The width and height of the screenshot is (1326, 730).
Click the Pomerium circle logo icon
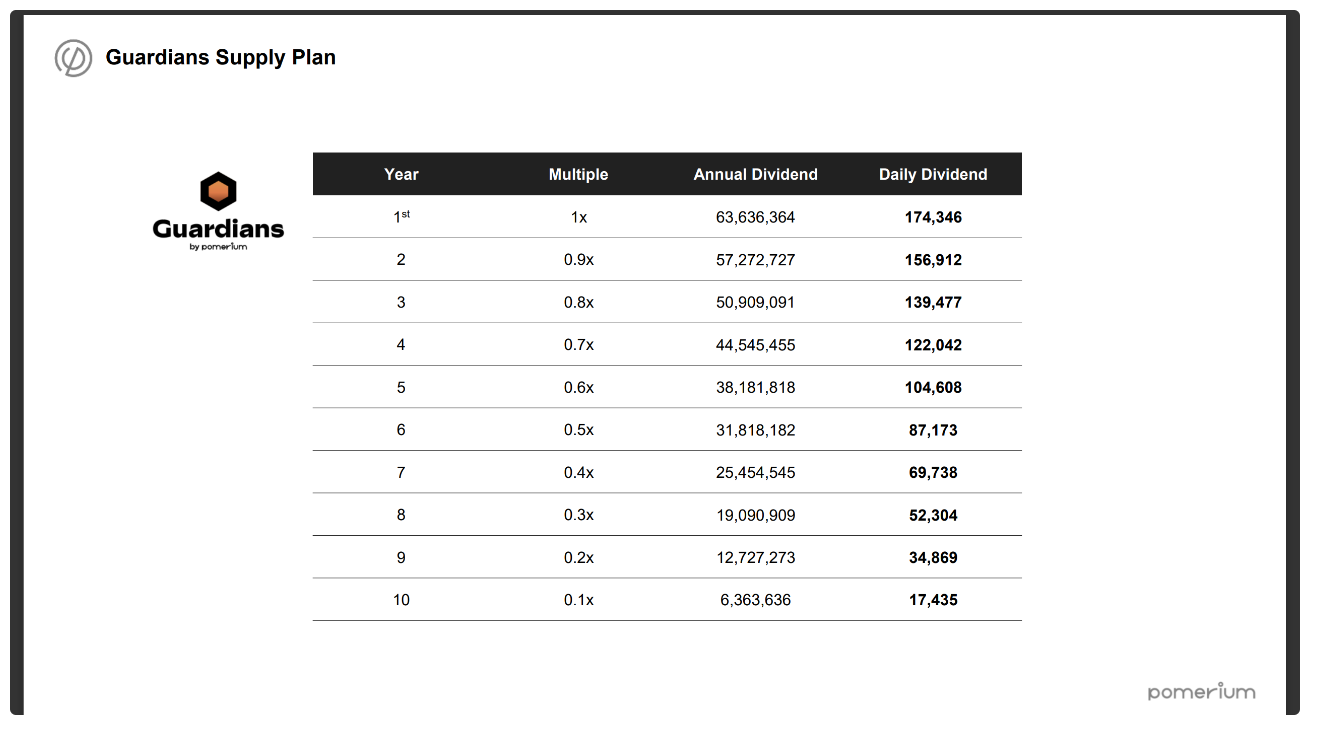(x=73, y=58)
